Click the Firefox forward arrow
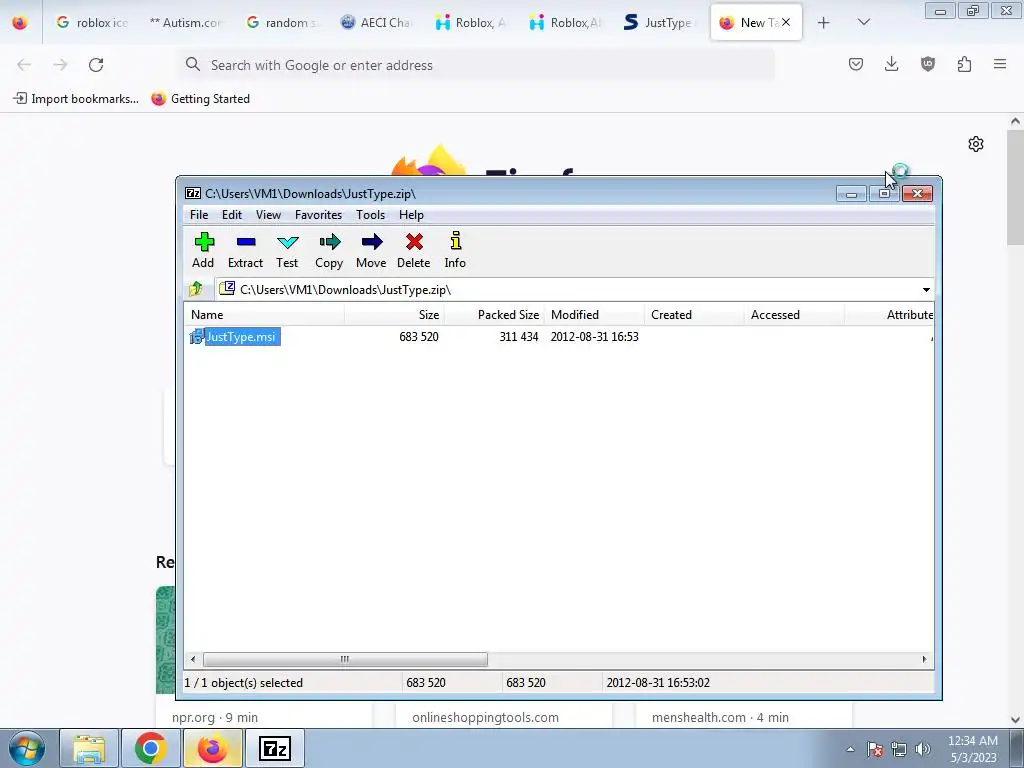 point(60,65)
